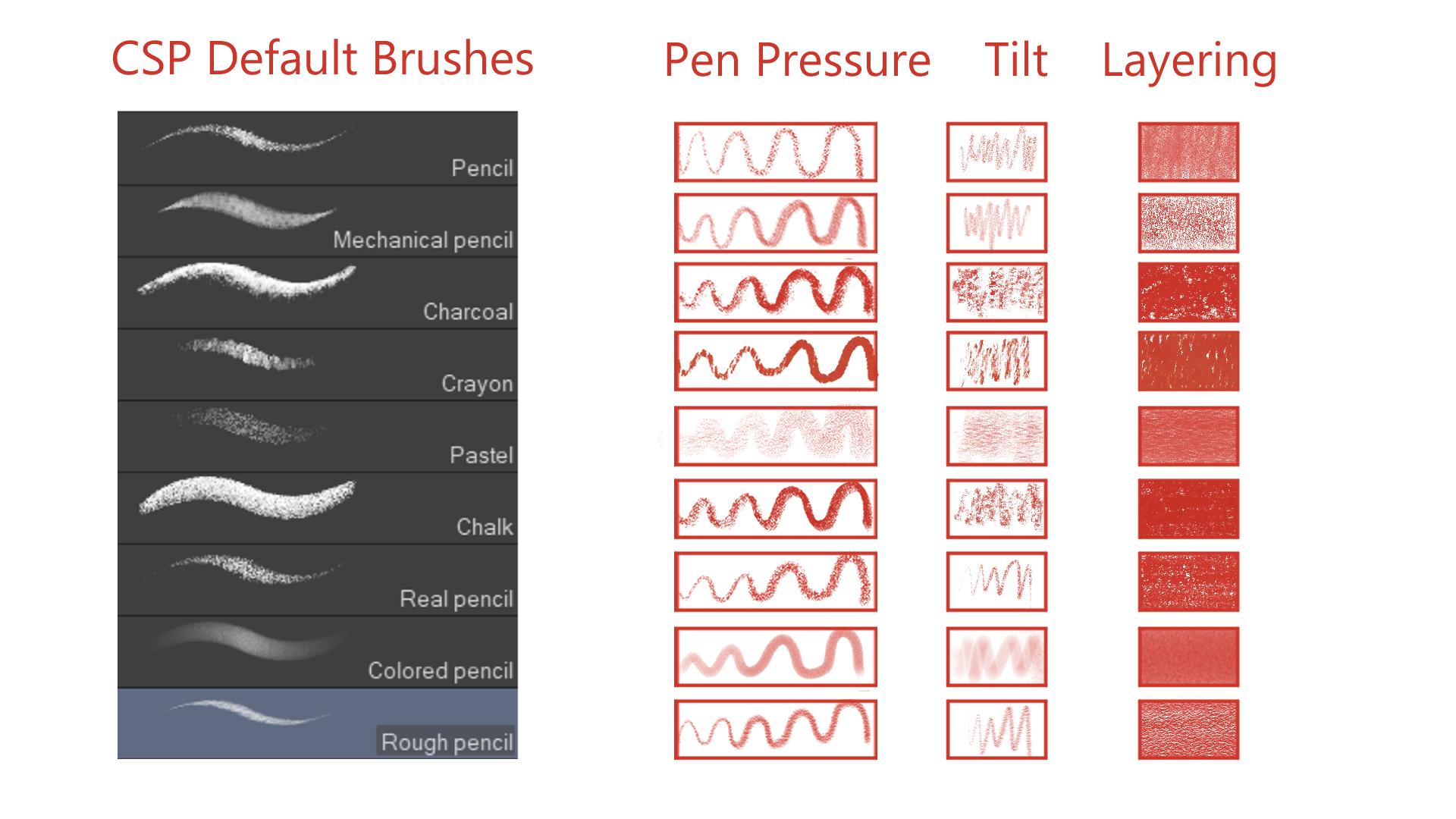This screenshot has width=1456, height=819.
Task: Click the Colored pencil pen pressure sample
Action: tap(775, 657)
